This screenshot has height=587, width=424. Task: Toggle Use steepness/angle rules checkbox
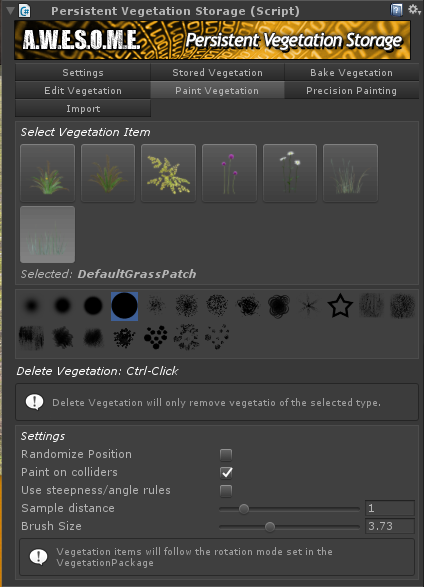tap(226, 491)
